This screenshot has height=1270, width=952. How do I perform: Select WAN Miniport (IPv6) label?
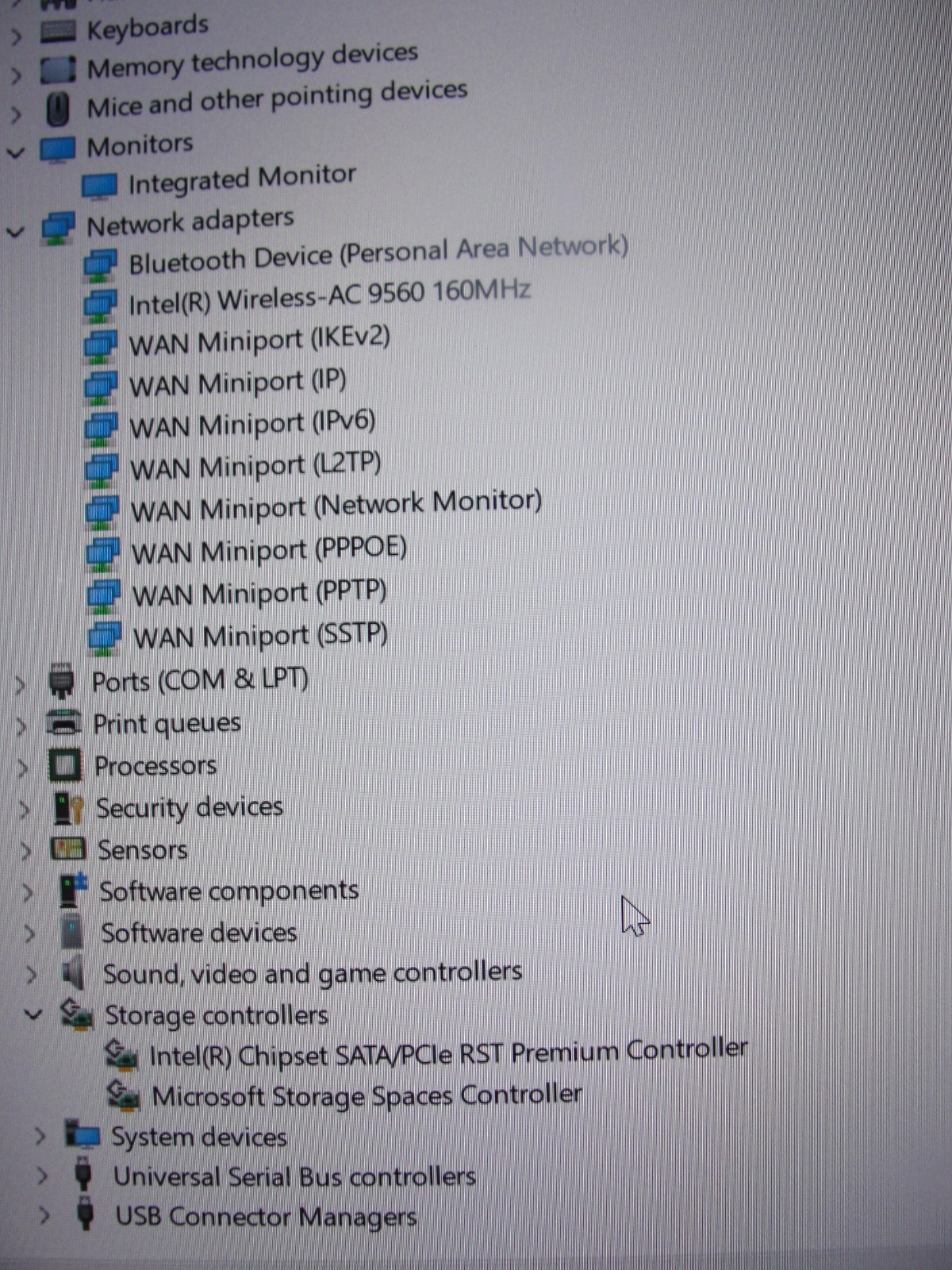tap(252, 425)
